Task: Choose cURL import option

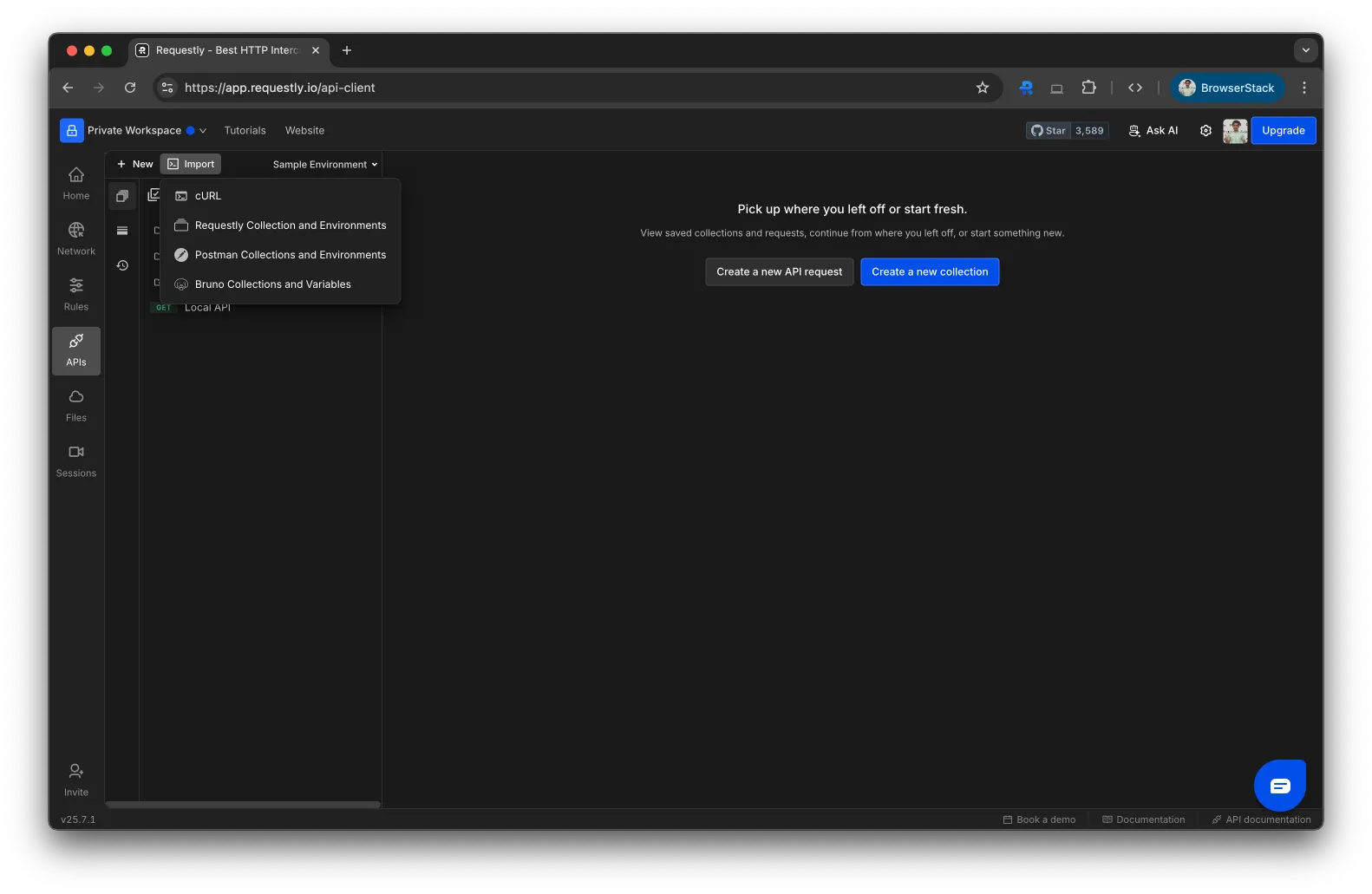Action: click(281, 196)
